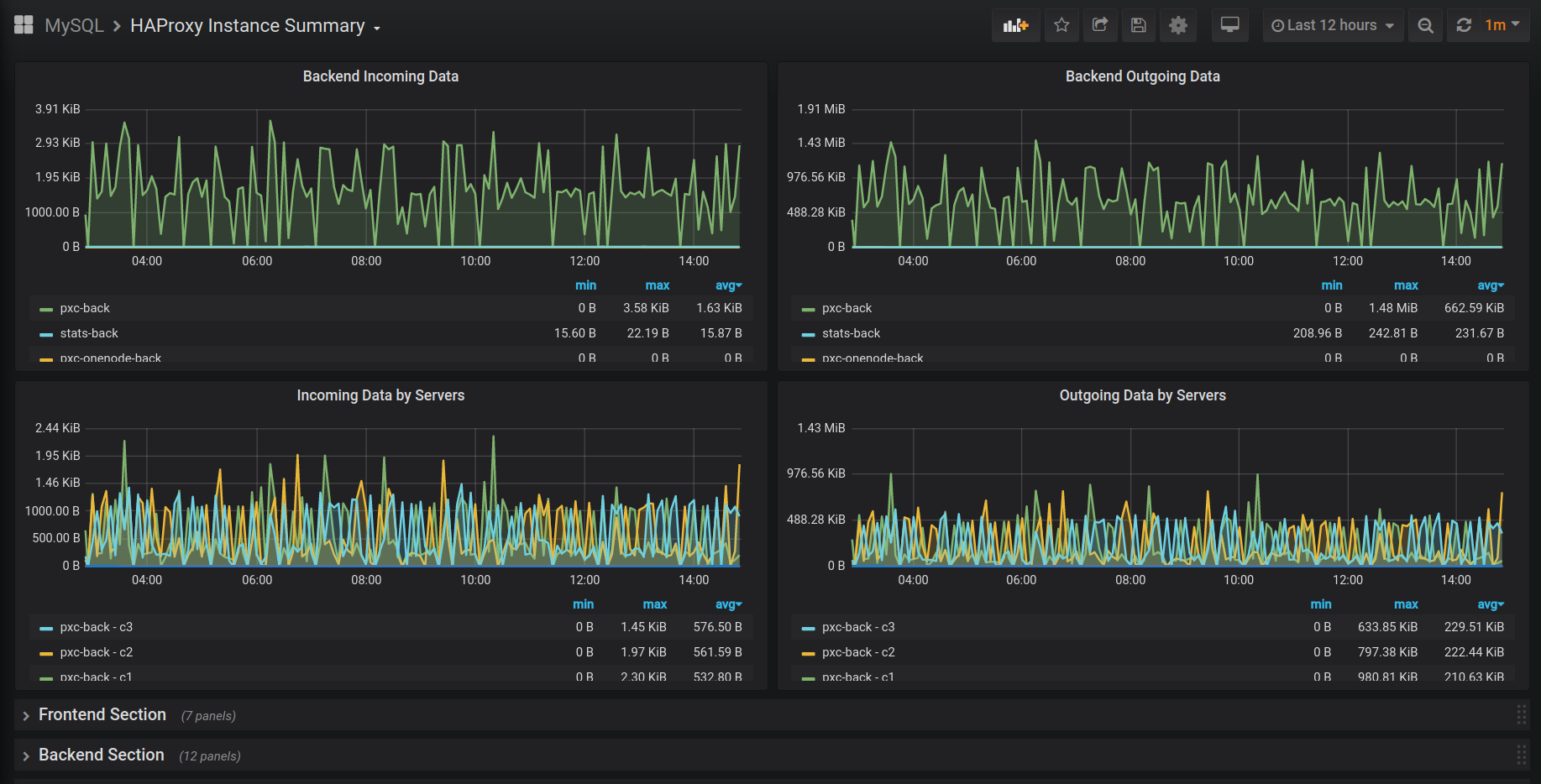The width and height of the screenshot is (1541, 784).
Task: Toggle stats-back series in Backend Outgoing Data
Action: 851,333
